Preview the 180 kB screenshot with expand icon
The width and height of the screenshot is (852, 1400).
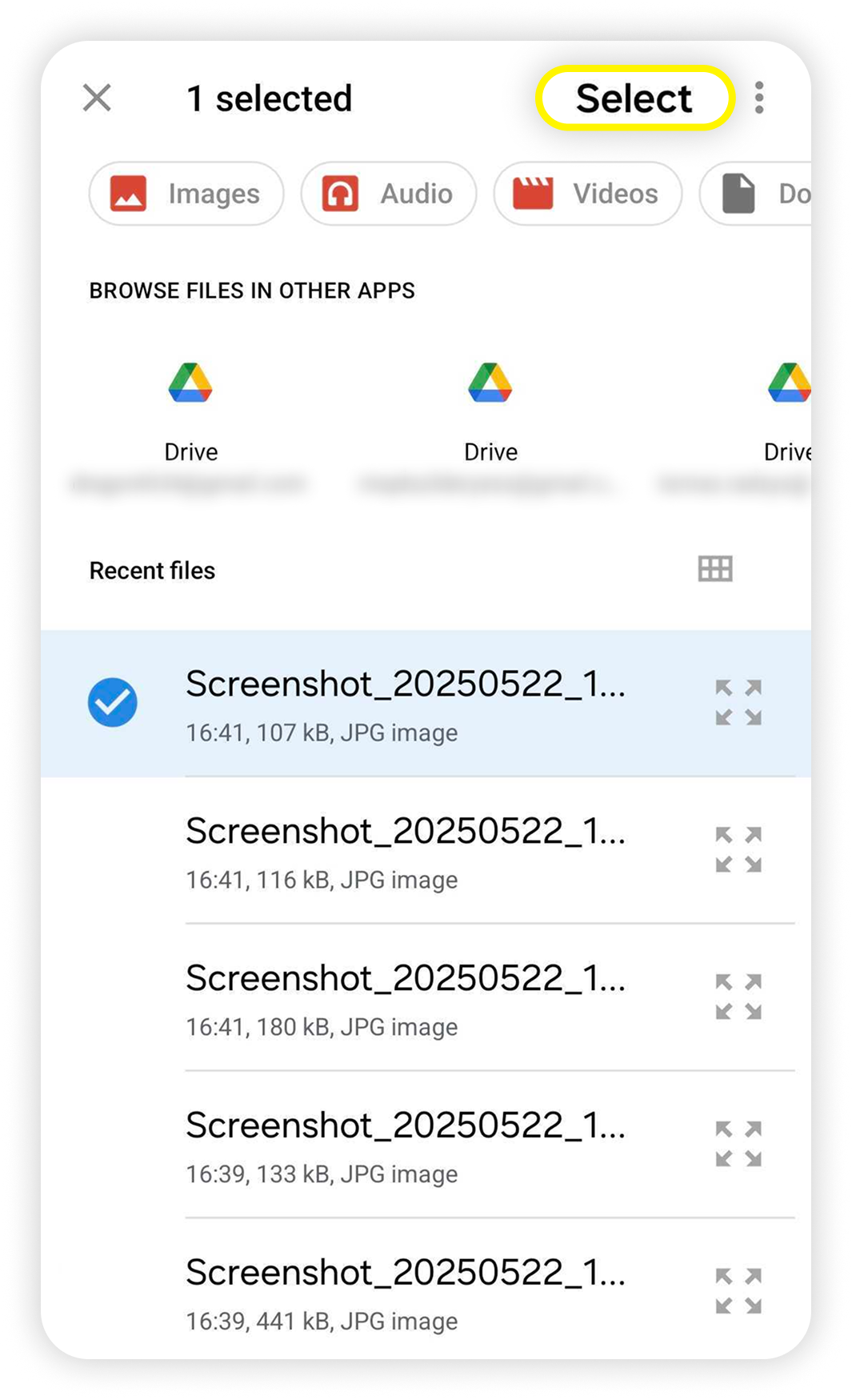(x=738, y=997)
